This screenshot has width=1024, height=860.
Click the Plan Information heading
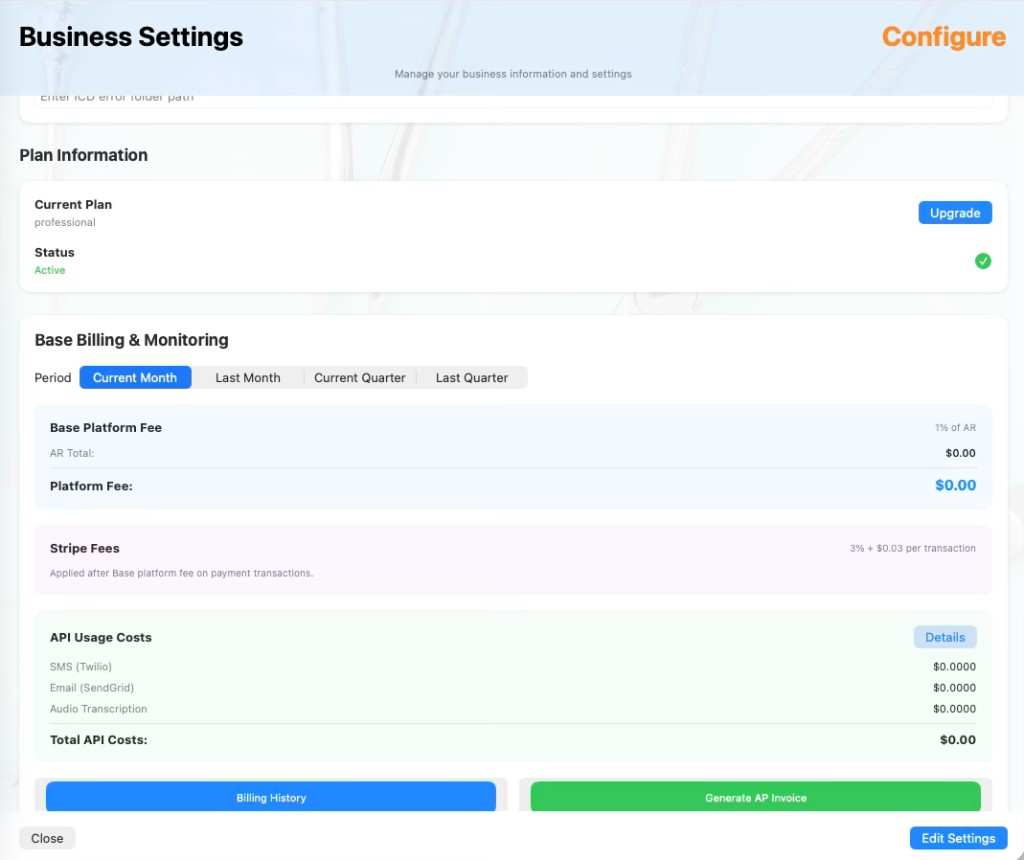tap(84, 155)
